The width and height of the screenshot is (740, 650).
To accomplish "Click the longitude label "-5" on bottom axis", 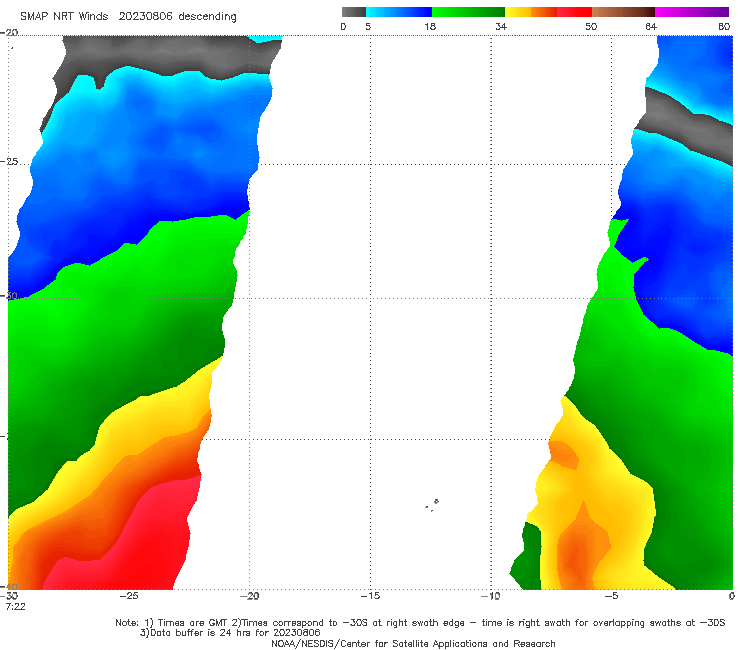I will (x=612, y=596).
